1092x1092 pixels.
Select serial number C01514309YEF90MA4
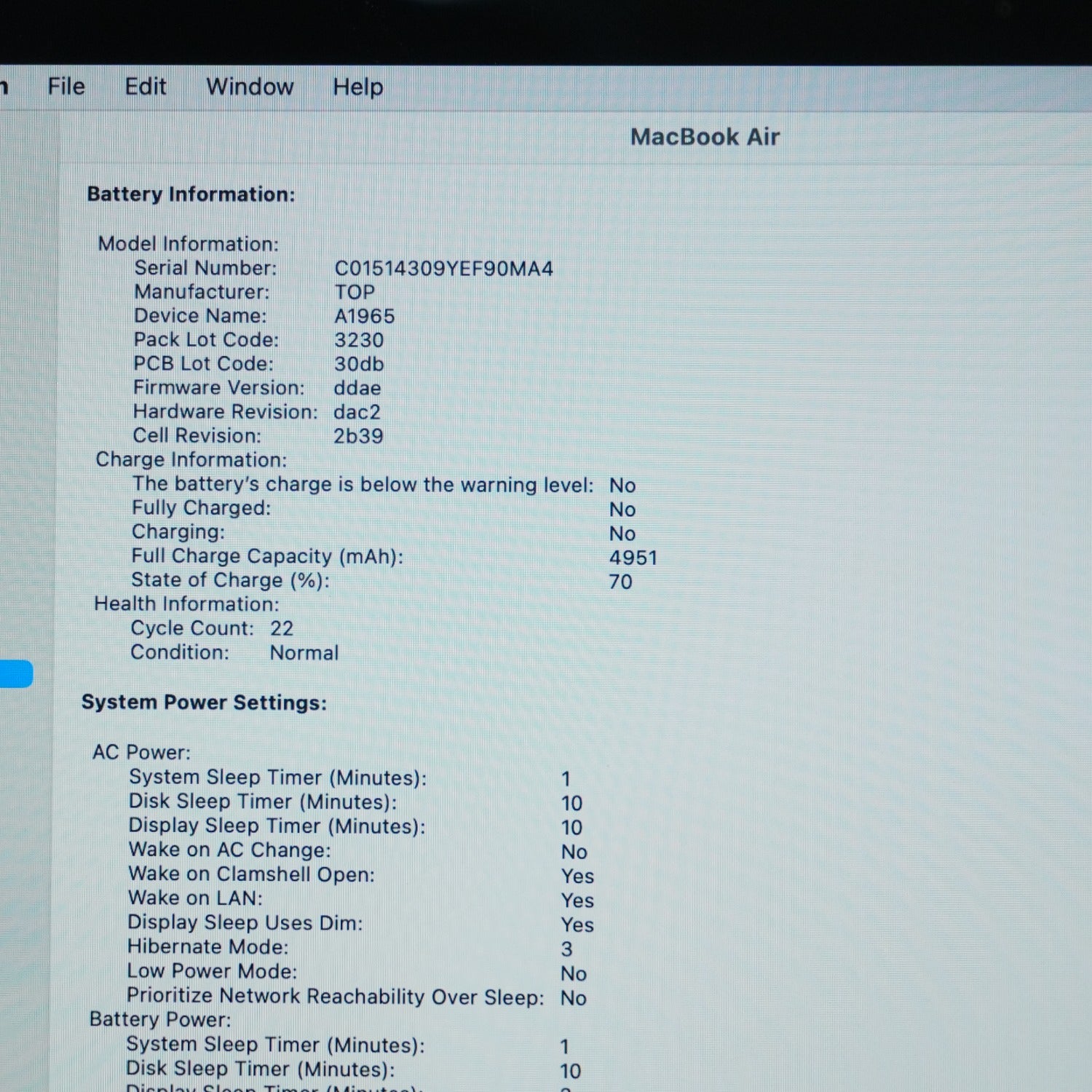point(444,269)
